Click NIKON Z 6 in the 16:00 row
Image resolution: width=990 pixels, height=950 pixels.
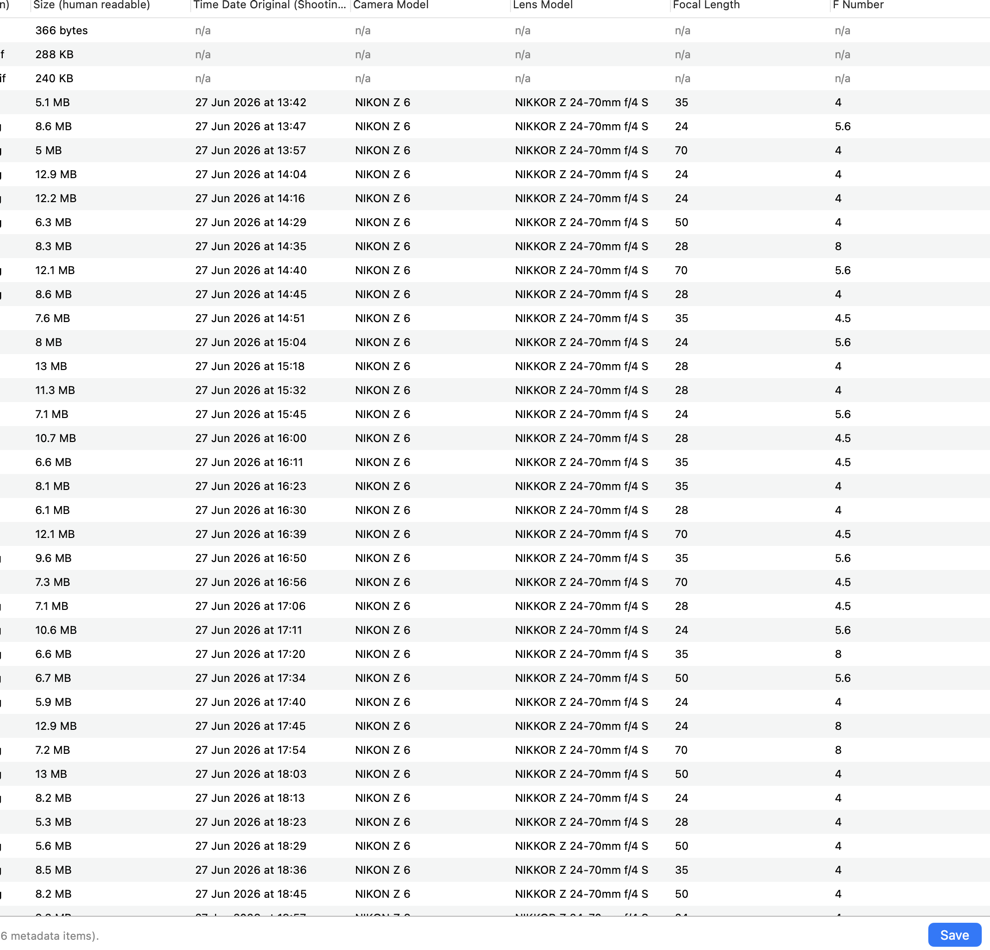click(x=383, y=438)
